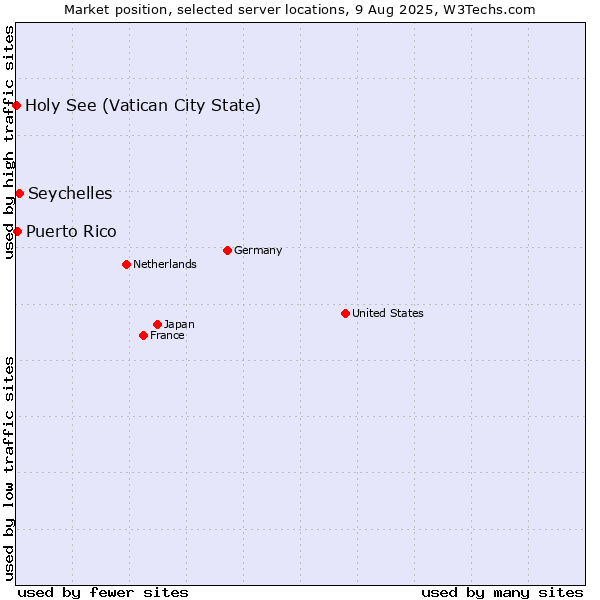Image resolution: width=600 pixels, height=600 pixels.
Task: Click the 'used by fewer sites' axis label
Action: tap(103, 593)
